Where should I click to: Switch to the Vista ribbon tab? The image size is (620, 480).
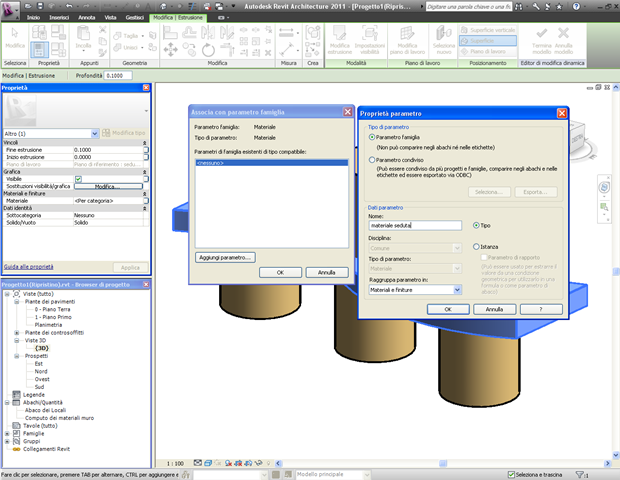pyautogui.click(x=110, y=18)
